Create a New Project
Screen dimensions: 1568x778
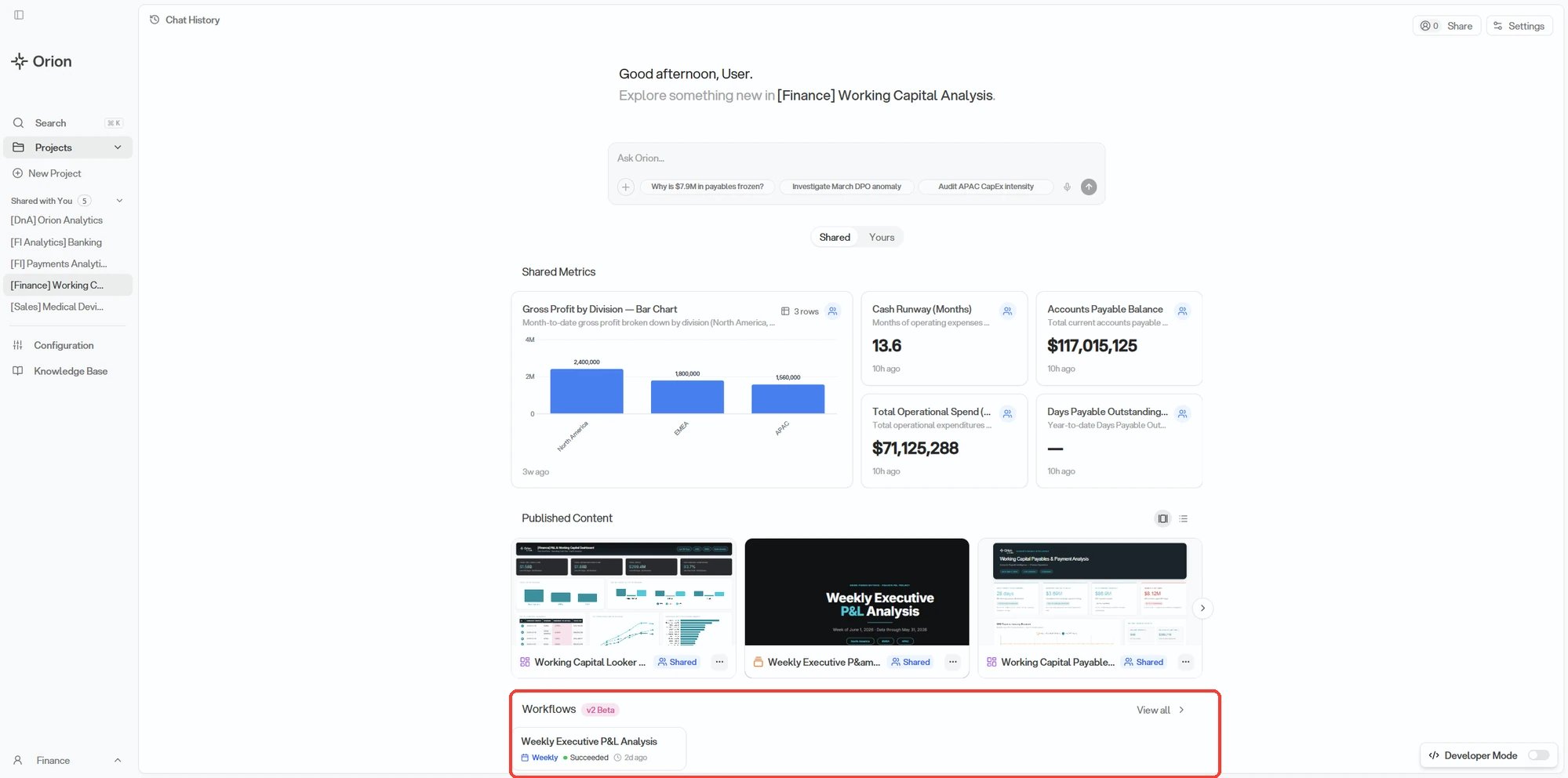point(47,173)
